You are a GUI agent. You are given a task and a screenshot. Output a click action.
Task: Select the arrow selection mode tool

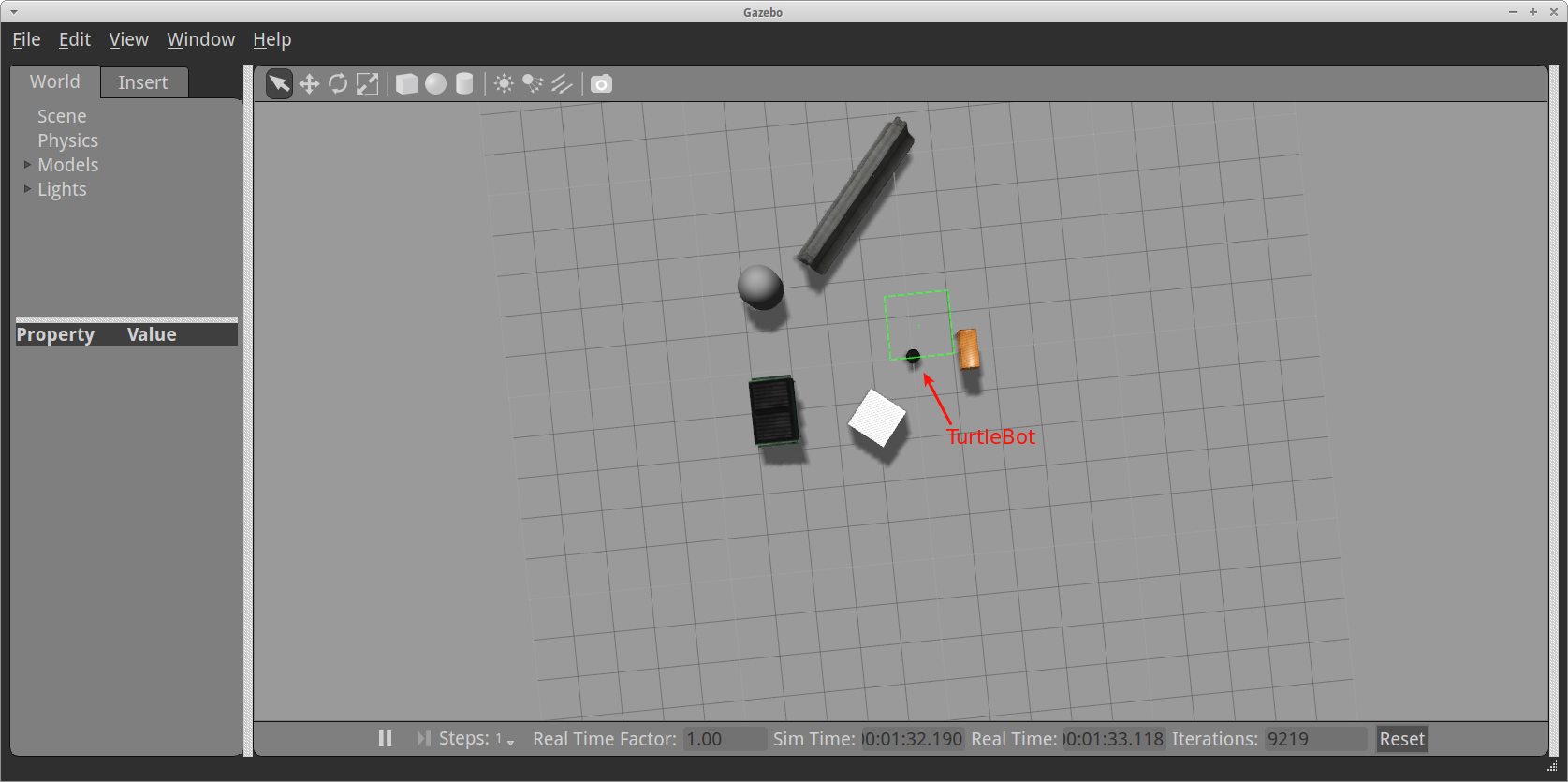[x=279, y=84]
